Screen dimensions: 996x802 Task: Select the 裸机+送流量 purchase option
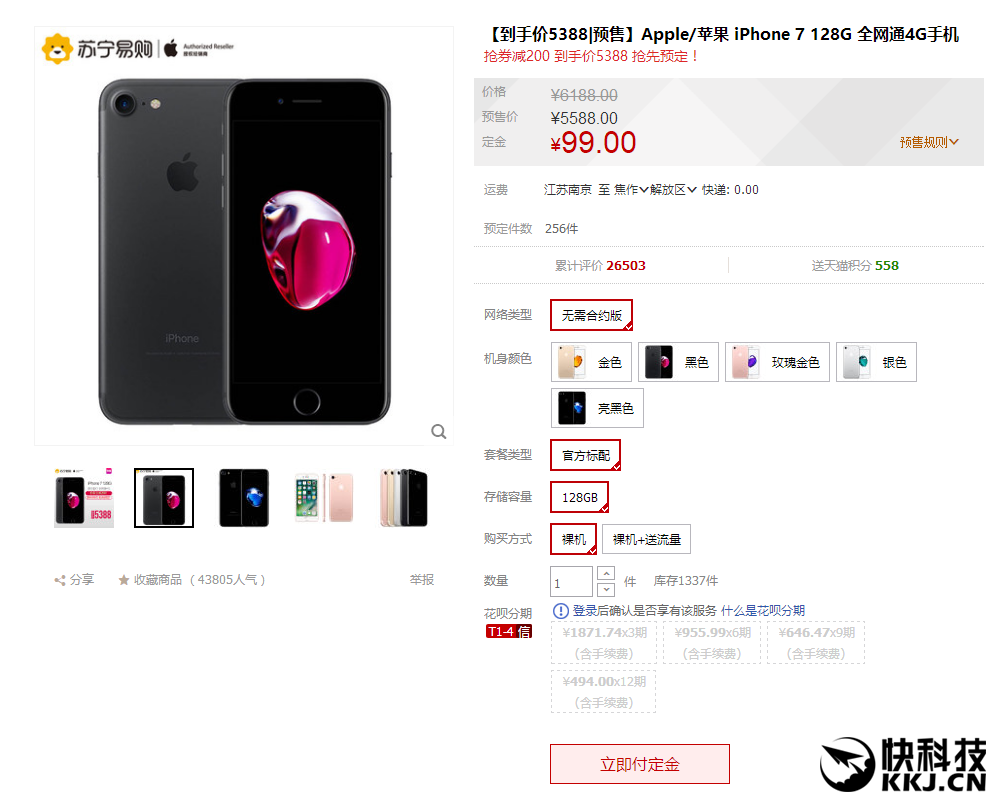[x=647, y=539]
